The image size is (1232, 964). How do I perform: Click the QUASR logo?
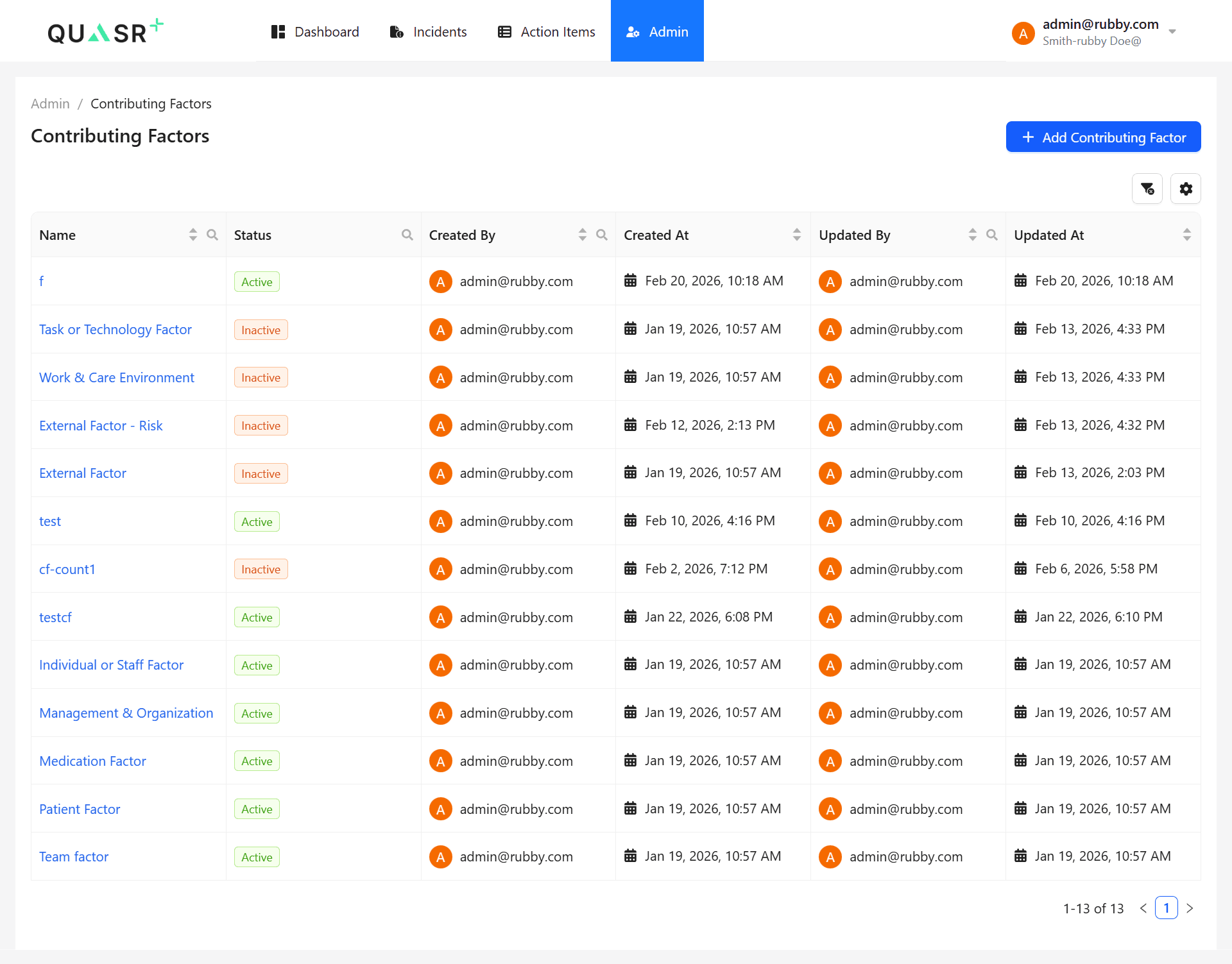(x=105, y=31)
